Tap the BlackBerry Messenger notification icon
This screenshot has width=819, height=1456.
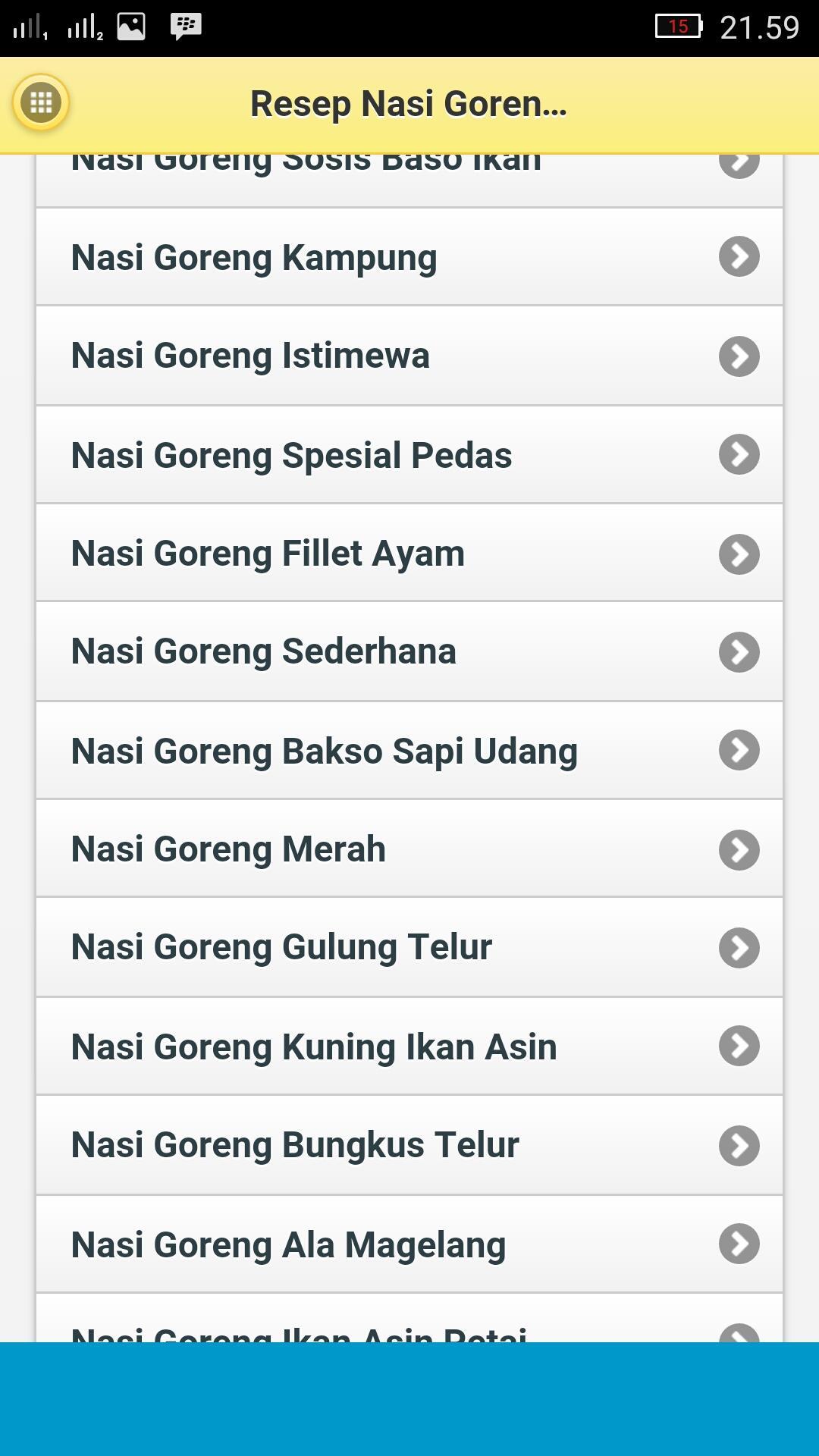click(x=186, y=27)
